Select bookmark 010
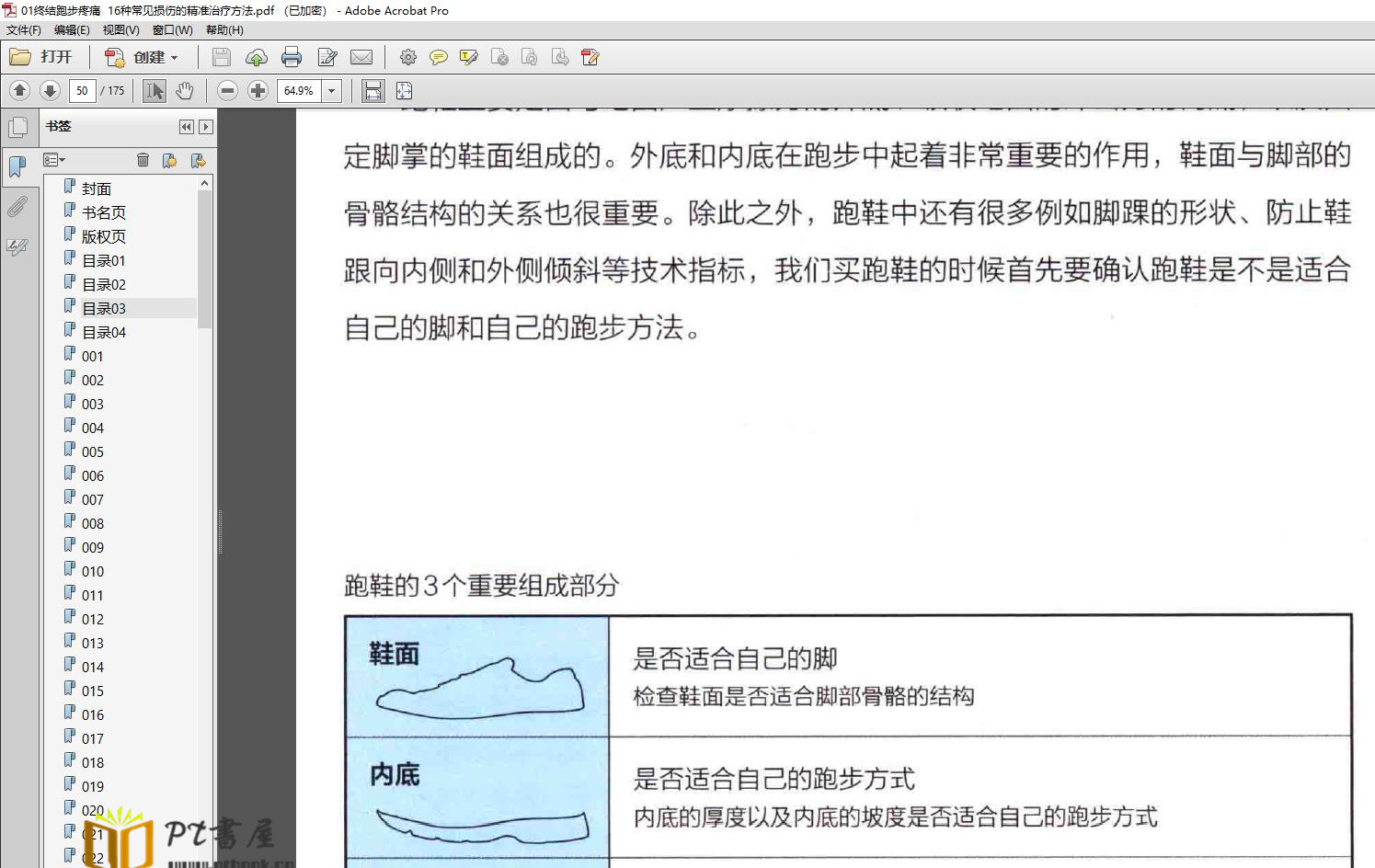 [92, 571]
